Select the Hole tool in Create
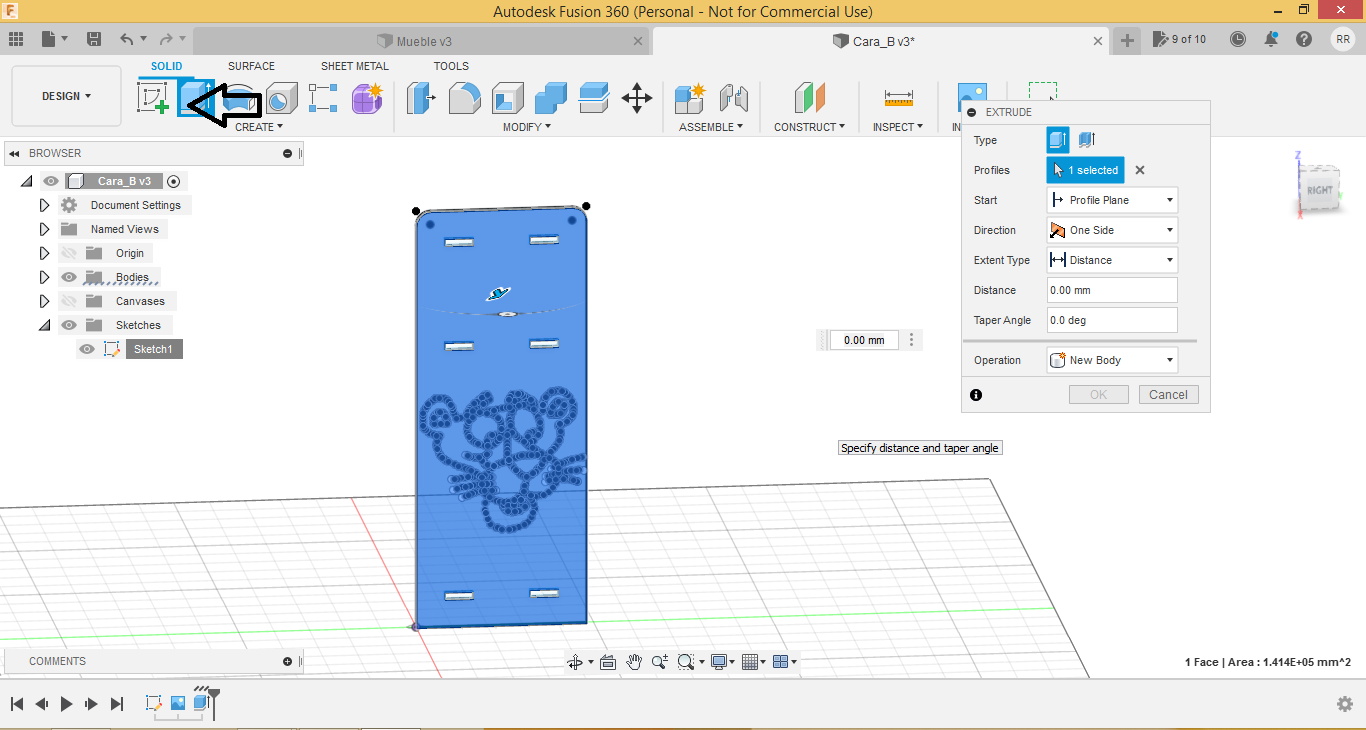 [x=282, y=98]
